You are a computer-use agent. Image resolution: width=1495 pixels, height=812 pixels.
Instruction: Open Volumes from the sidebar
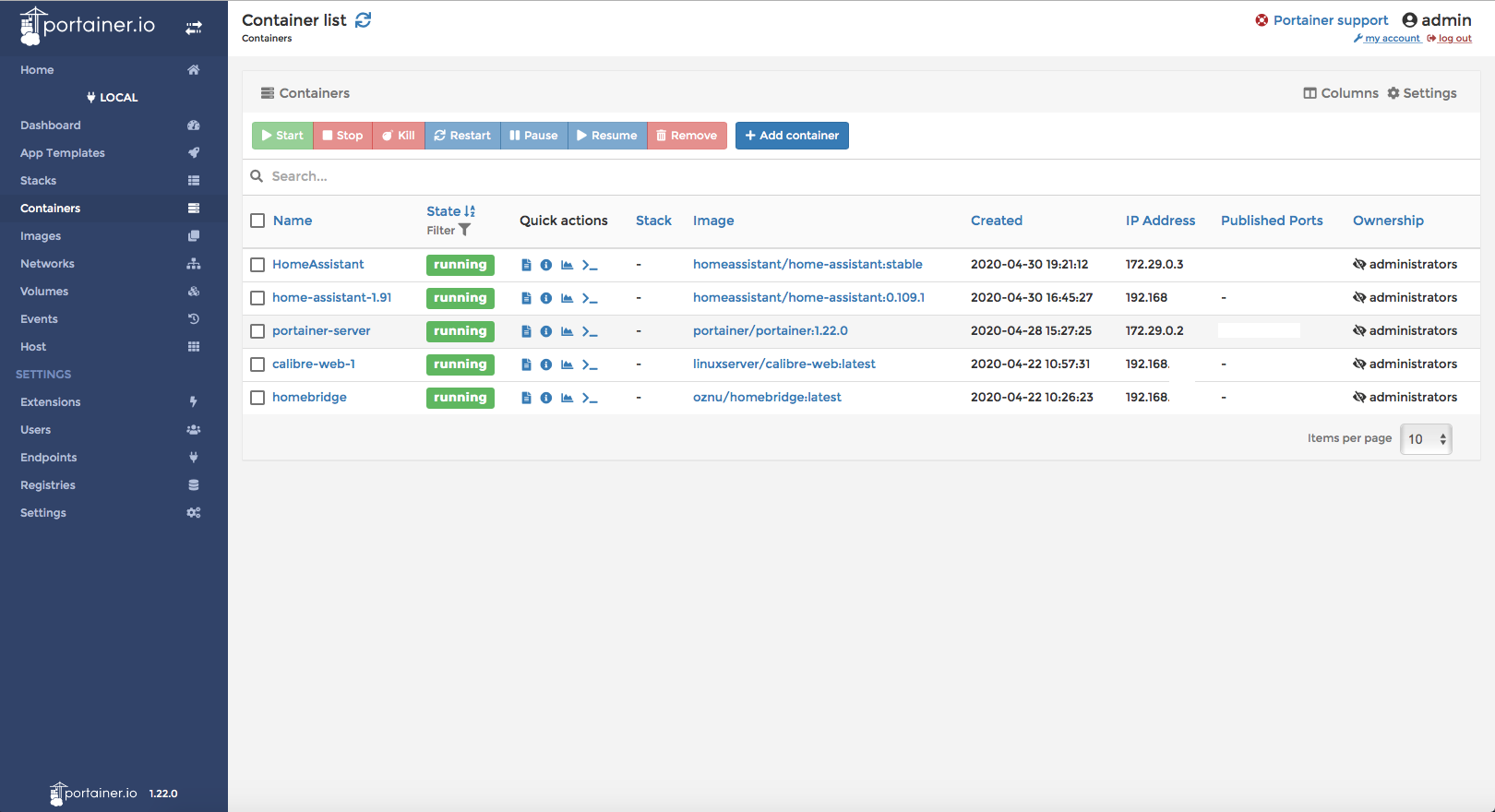coord(44,292)
